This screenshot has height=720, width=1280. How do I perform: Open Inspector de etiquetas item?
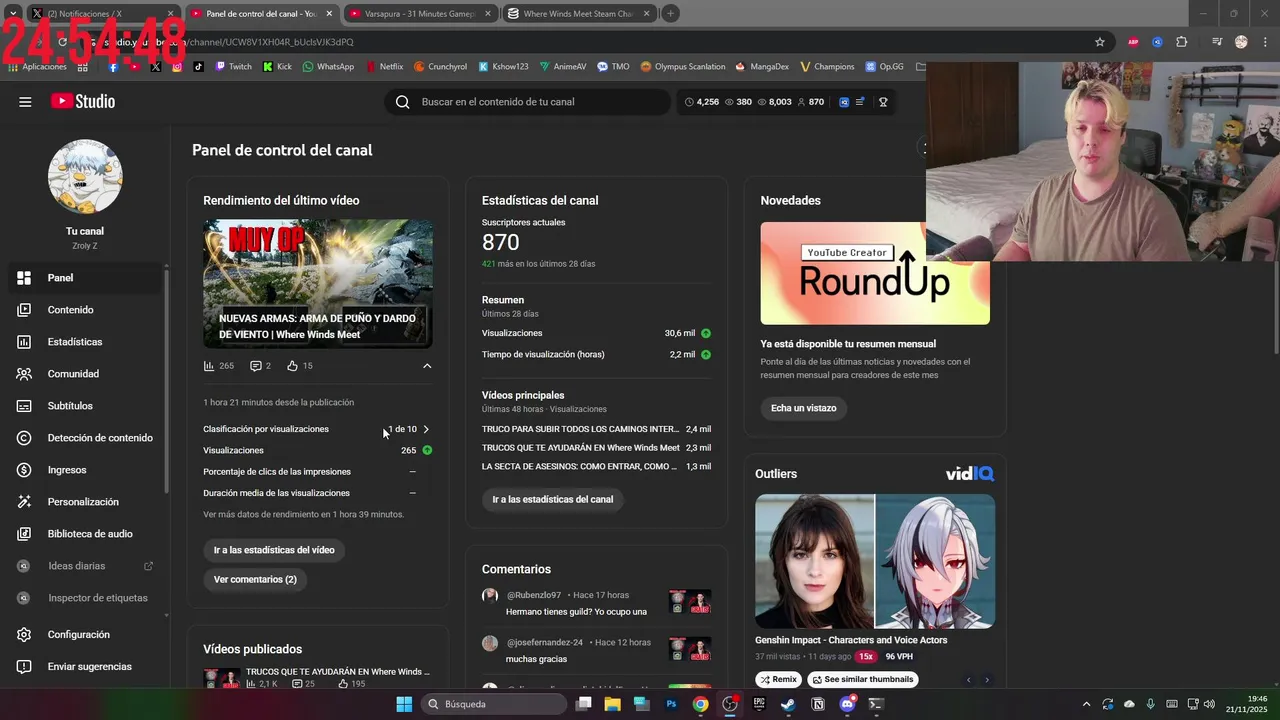tap(85, 598)
